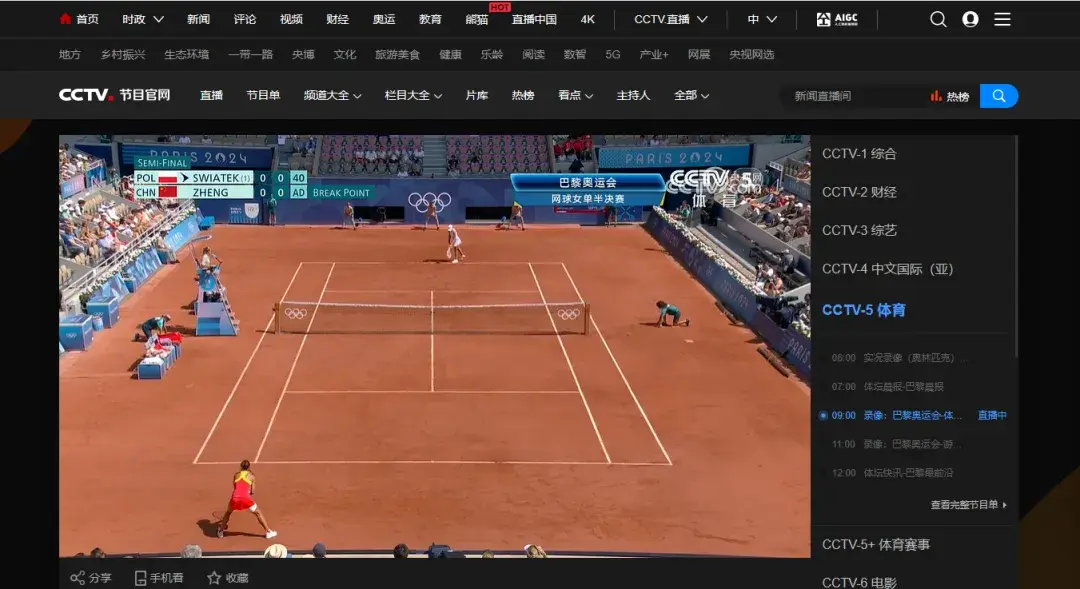The width and height of the screenshot is (1080, 589).
Task: Open the 数智 secondary link
Action: pyautogui.click(x=574, y=54)
